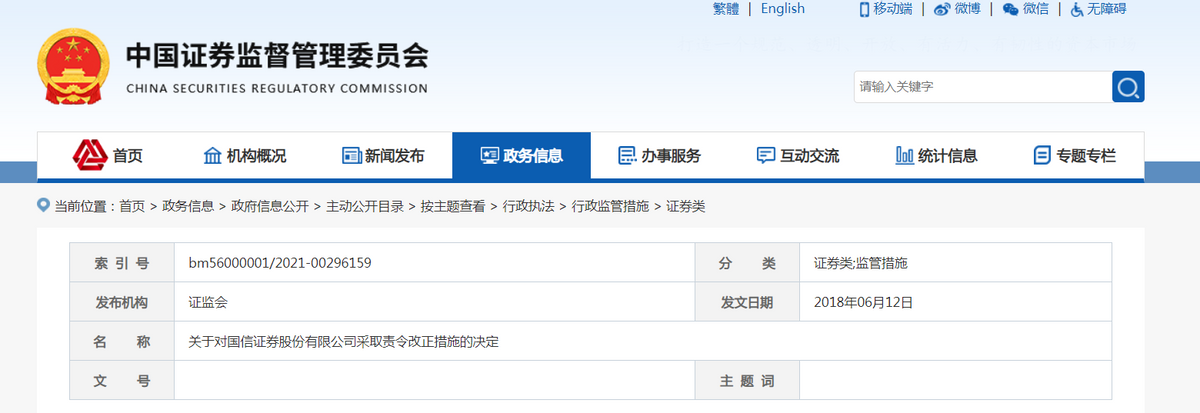Click the 名称 label cell

pyautogui.click(x=122, y=341)
